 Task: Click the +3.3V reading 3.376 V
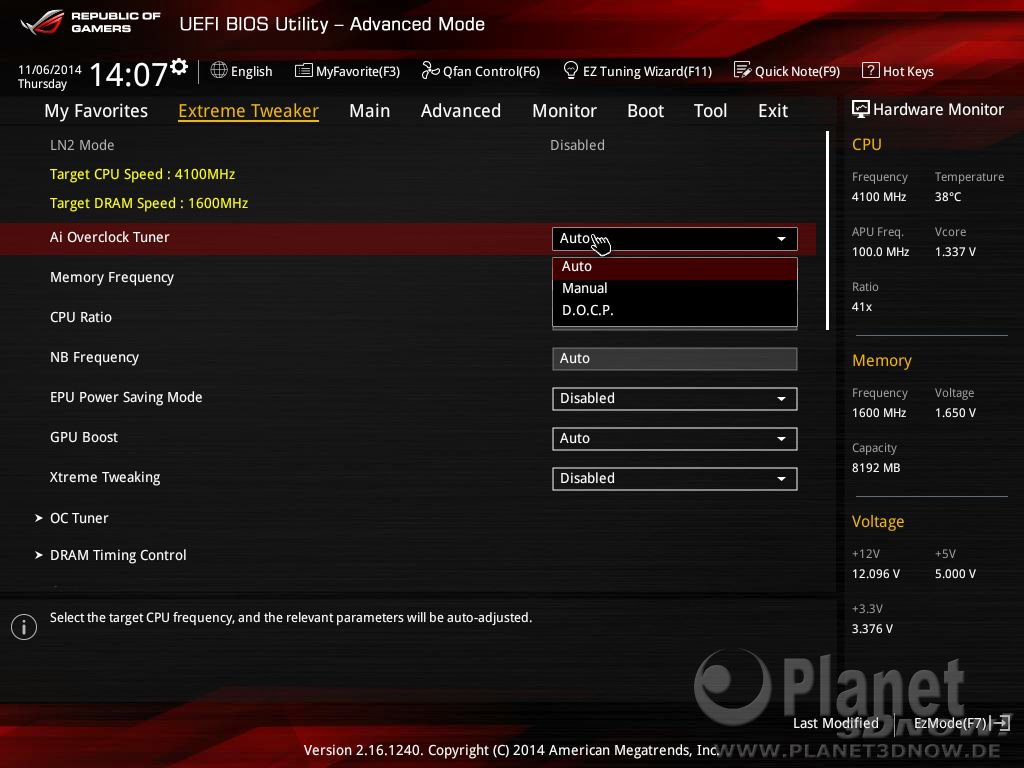point(872,629)
